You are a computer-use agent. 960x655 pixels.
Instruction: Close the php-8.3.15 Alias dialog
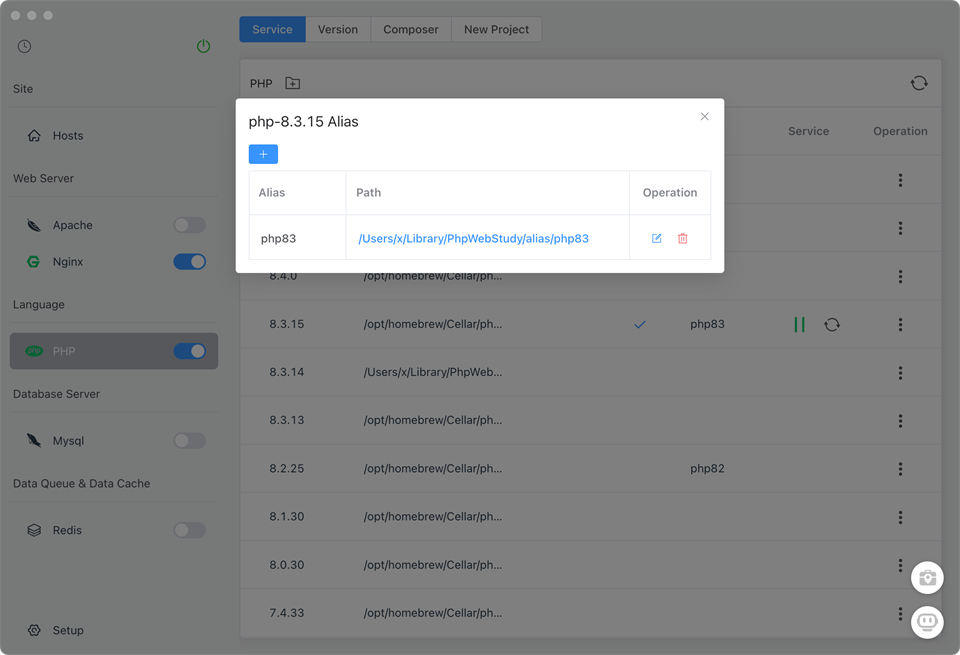tap(705, 116)
